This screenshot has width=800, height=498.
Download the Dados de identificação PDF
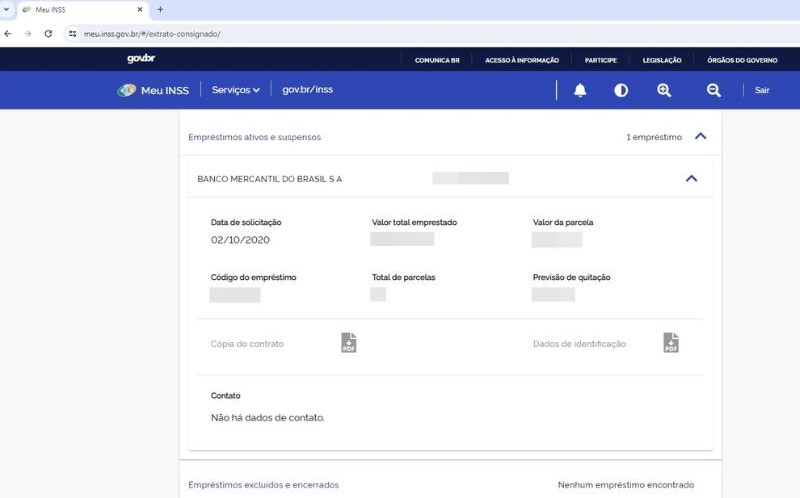(671, 342)
